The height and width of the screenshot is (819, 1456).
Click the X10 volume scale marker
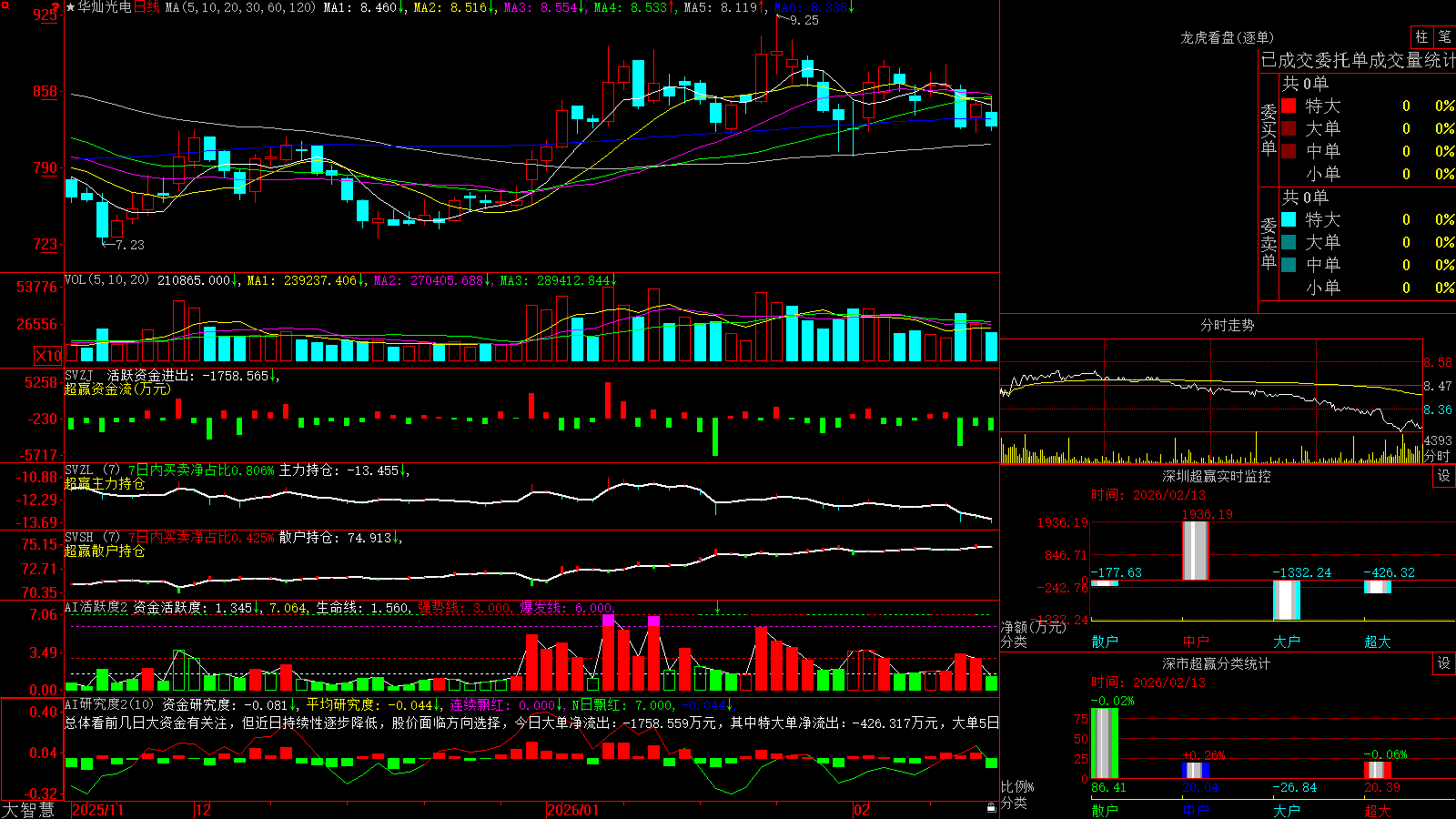[x=48, y=356]
